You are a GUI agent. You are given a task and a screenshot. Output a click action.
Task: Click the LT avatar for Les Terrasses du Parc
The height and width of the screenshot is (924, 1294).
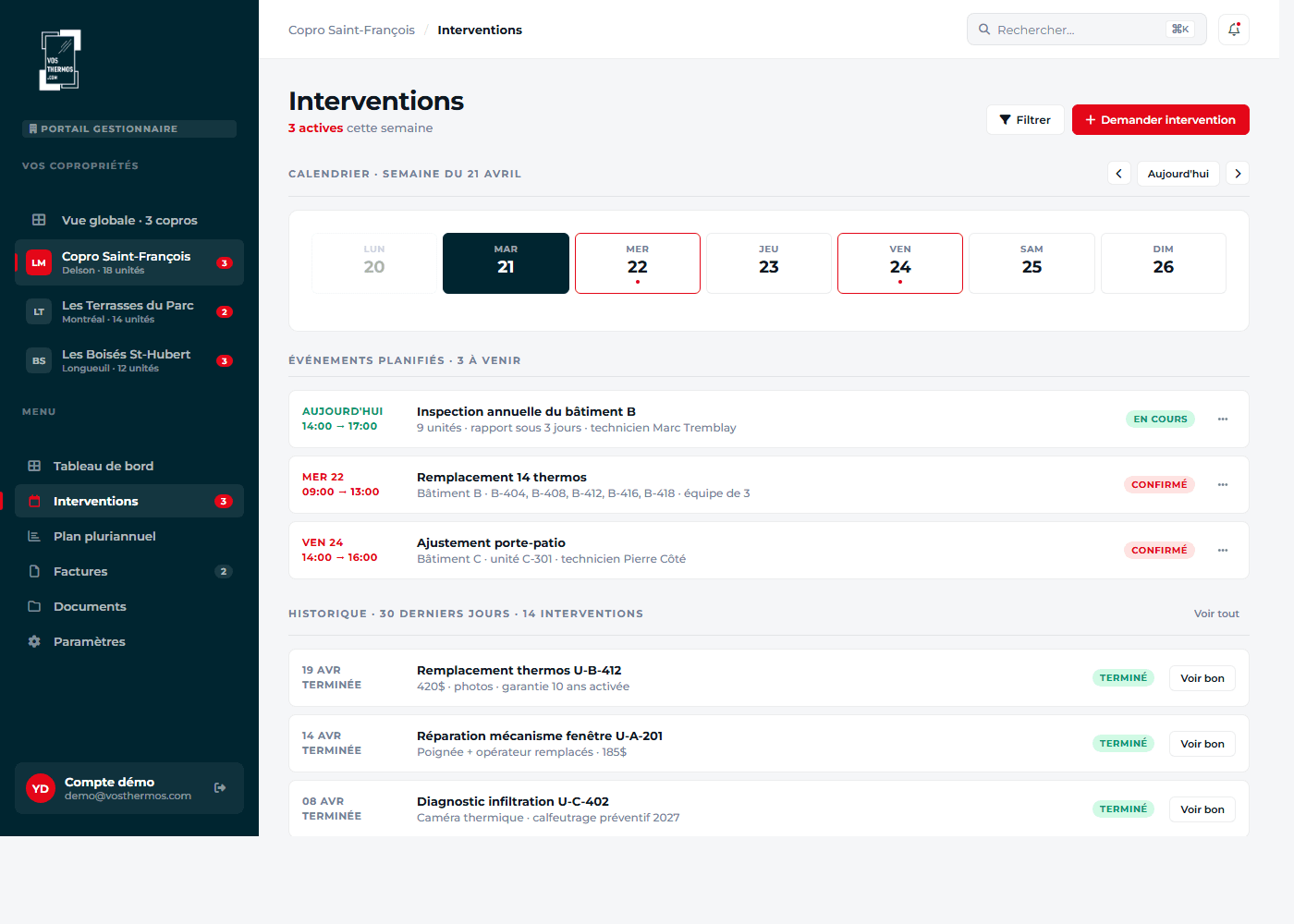tap(39, 311)
